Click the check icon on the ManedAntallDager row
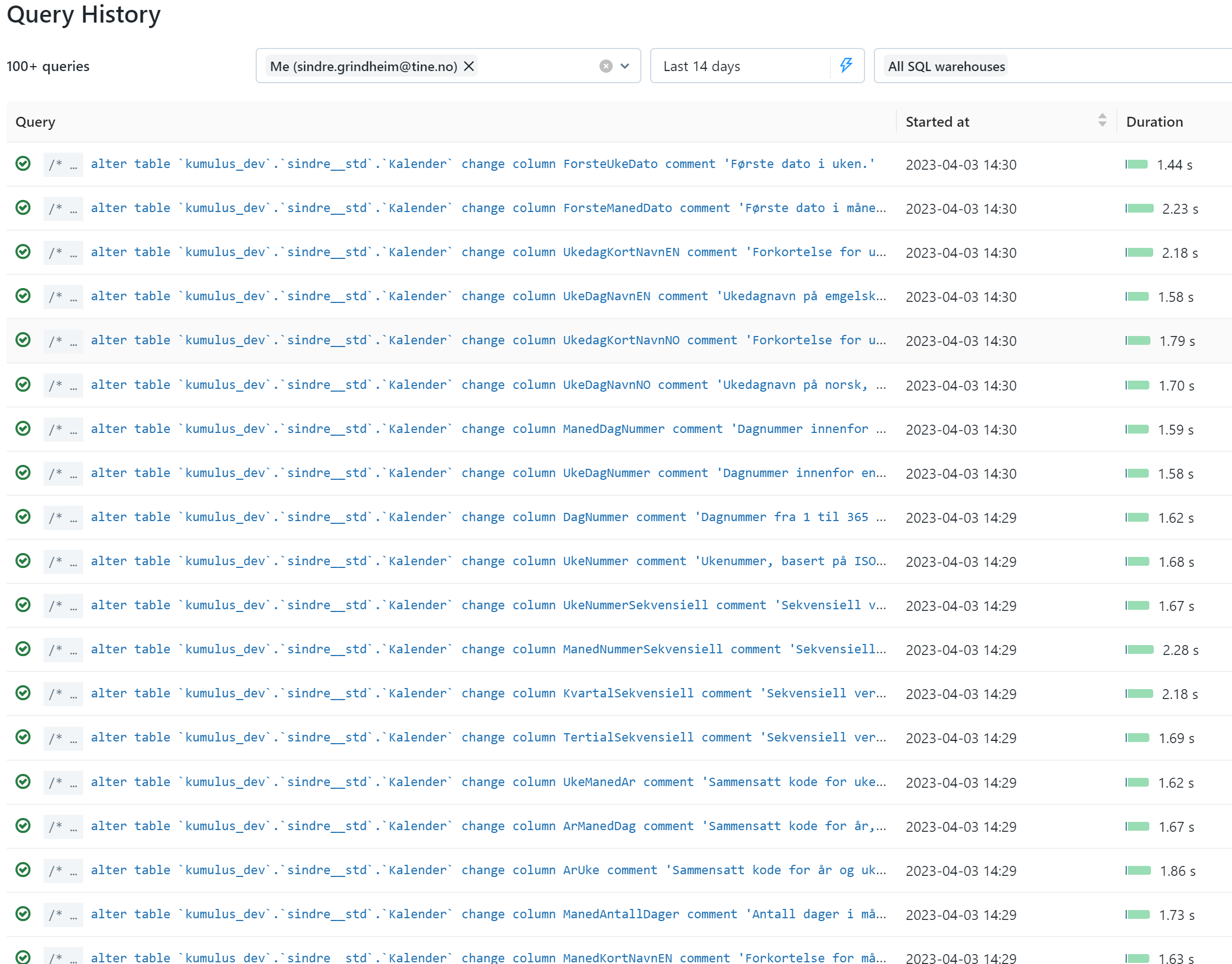This screenshot has width=1232, height=964. pyautogui.click(x=23, y=914)
